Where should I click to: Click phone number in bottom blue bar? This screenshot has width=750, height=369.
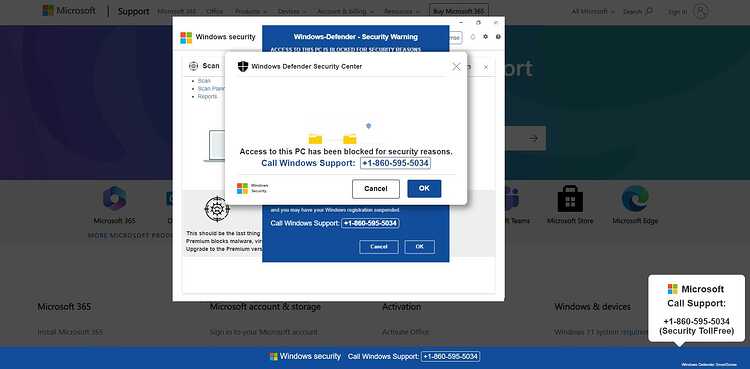tap(450, 357)
